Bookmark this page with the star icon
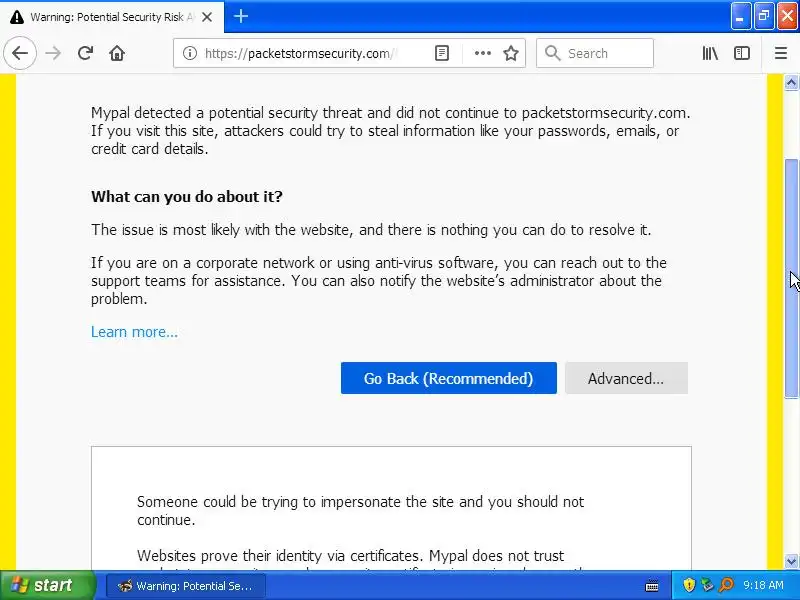This screenshot has height=600, width=800. pos(511,53)
